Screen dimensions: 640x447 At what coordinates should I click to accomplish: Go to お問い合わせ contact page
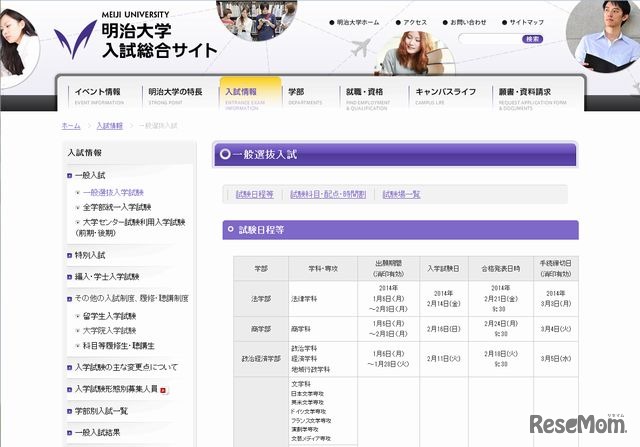pos(468,21)
